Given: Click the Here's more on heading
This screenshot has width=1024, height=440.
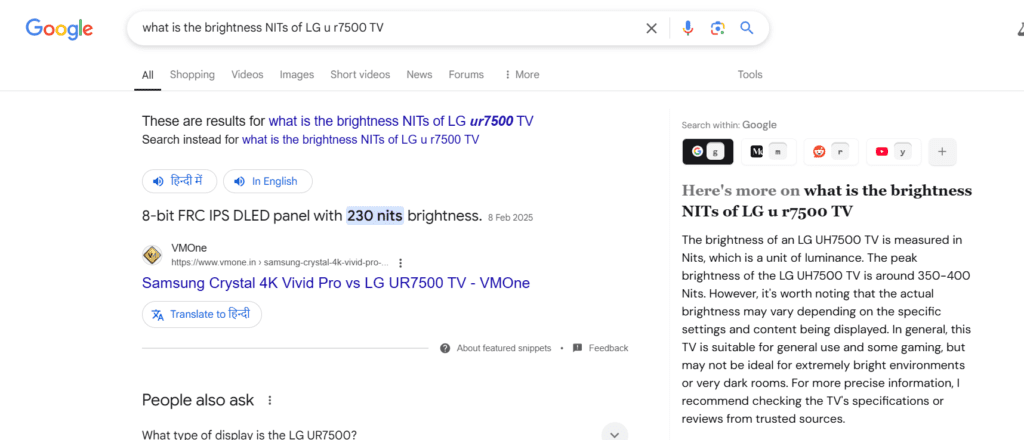Looking at the screenshot, I should click(827, 201).
